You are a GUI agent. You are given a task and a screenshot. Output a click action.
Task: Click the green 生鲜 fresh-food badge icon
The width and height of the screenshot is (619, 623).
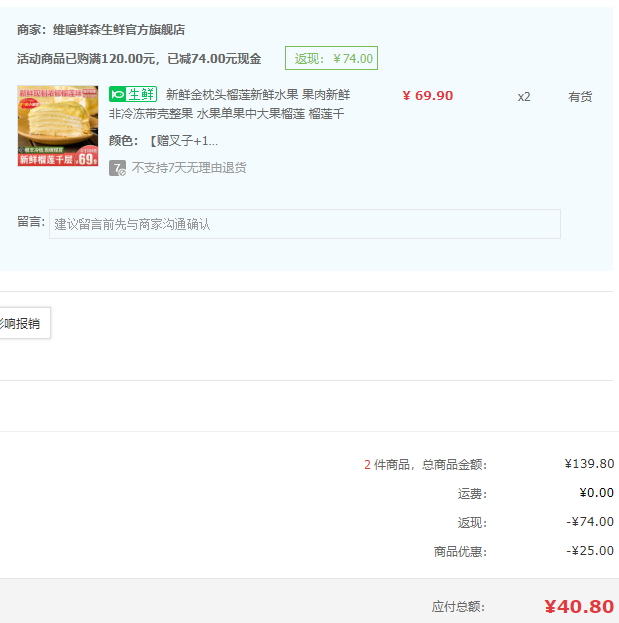pos(133,95)
